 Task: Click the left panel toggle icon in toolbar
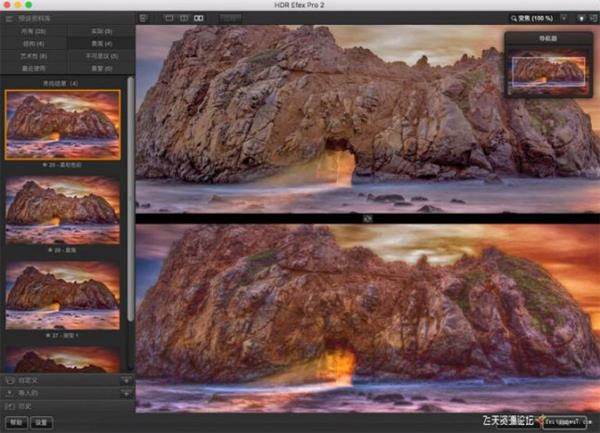pyautogui.click(x=145, y=18)
